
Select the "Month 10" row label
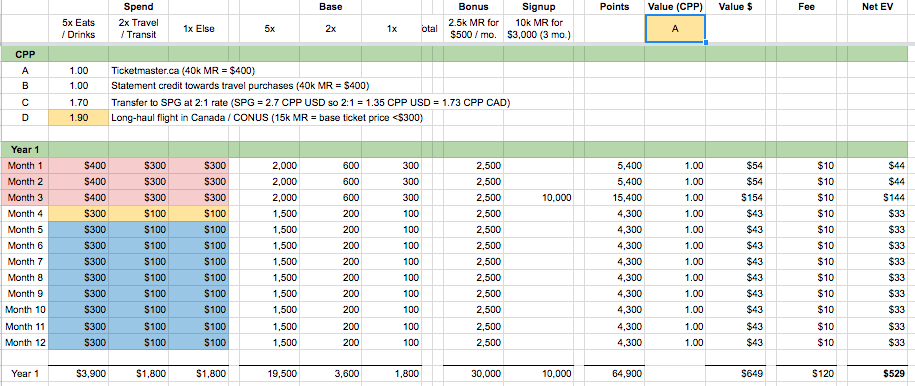click(25, 310)
